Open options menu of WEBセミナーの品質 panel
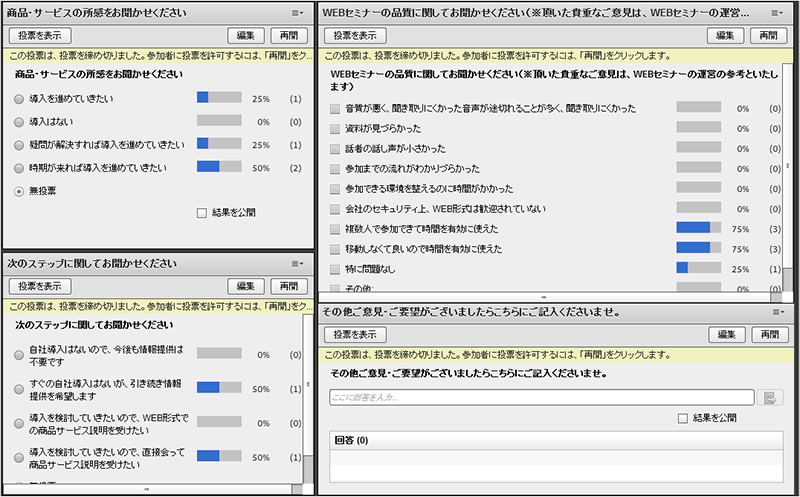This screenshot has height=497, width=800. [x=777, y=12]
